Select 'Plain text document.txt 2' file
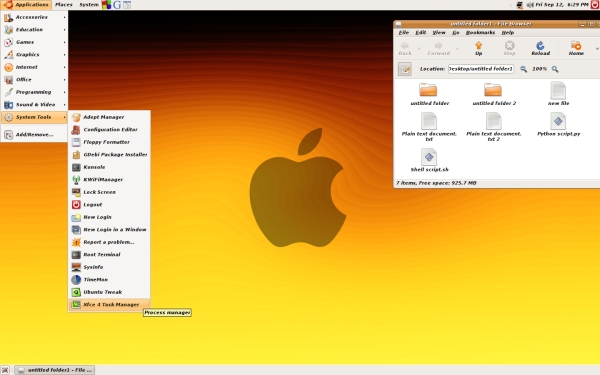 tap(493, 121)
